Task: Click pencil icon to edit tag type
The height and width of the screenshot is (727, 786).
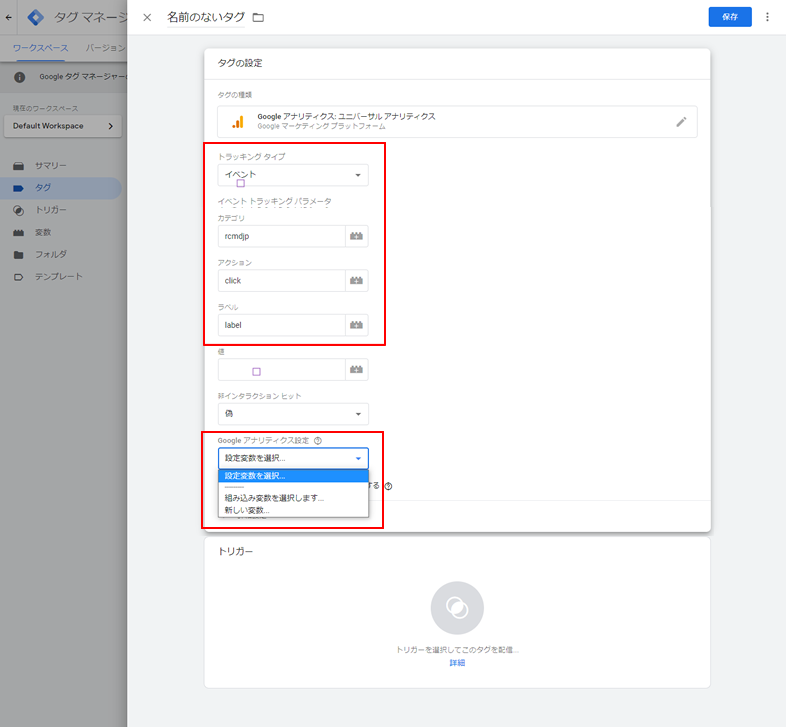Action: tap(681, 122)
